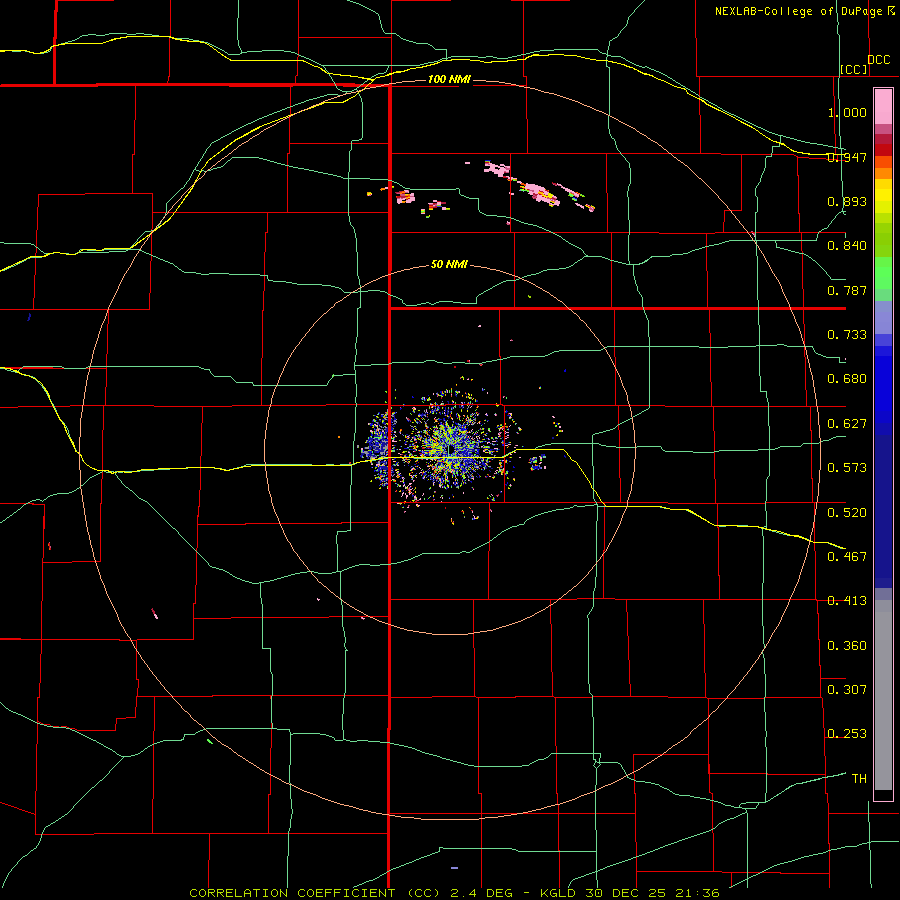Screen dimensions: 900x900
Task: Select the 0.840 scale value
Action: pos(847,246)
